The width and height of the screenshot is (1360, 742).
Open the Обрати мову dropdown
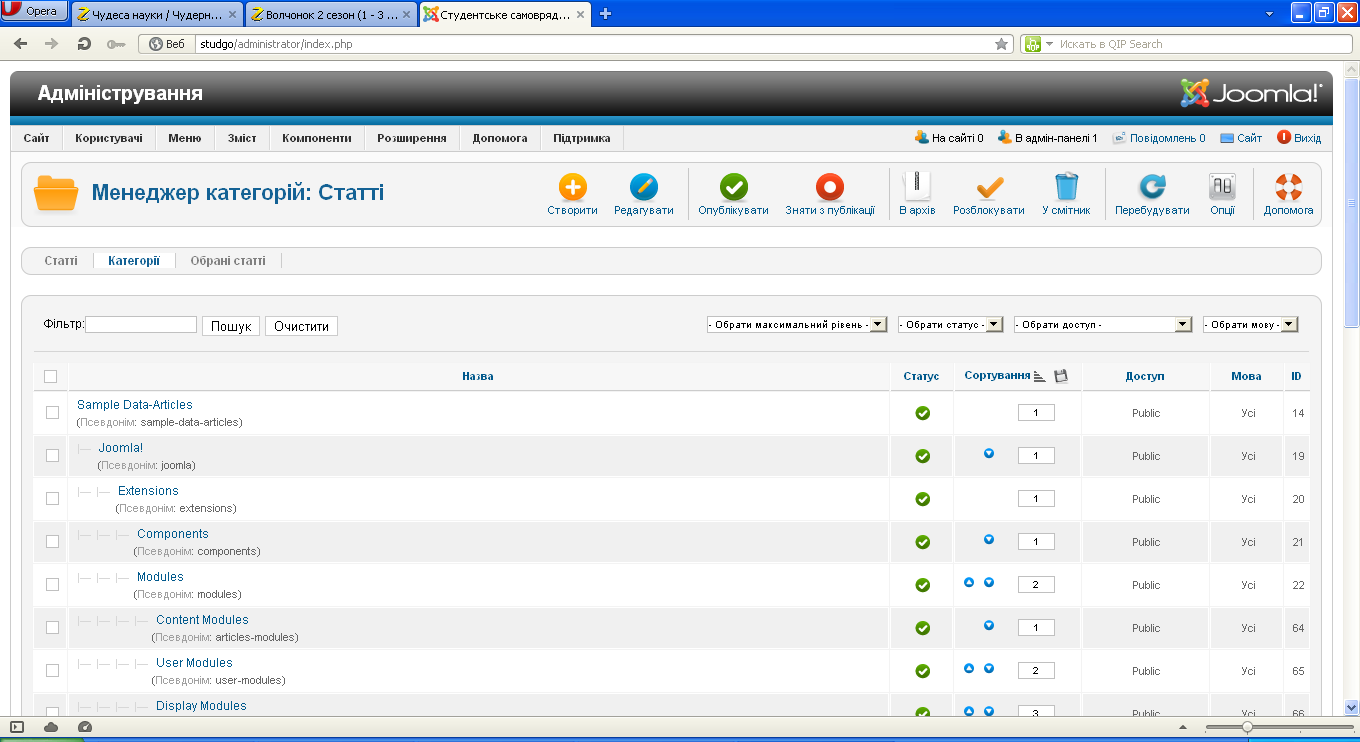[1250, 324]
